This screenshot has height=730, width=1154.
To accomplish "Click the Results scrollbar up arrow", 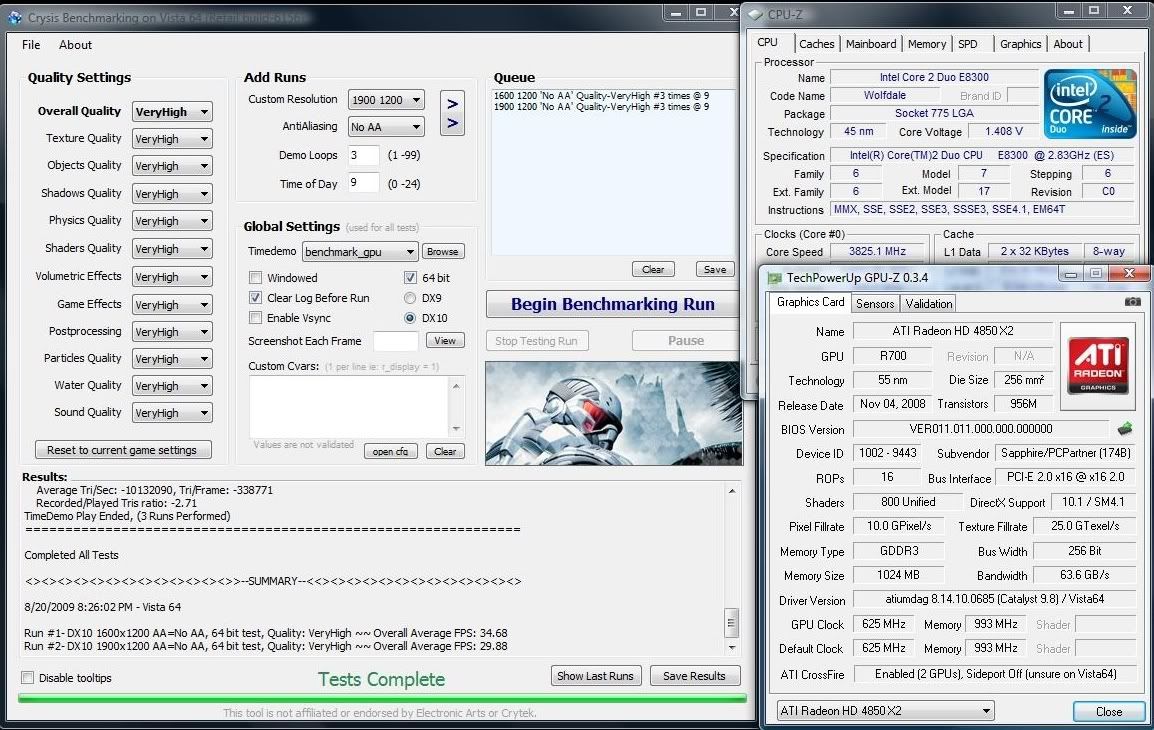I will [732, 491].
